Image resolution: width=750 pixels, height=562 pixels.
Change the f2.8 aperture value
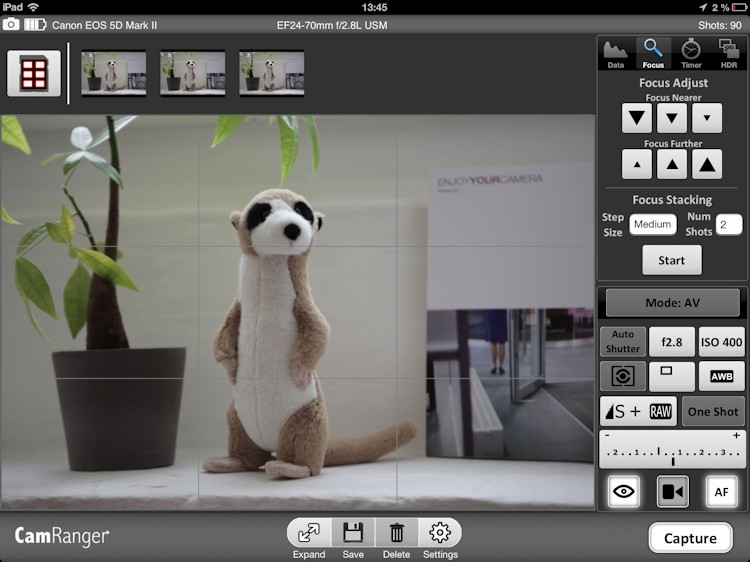pyautogui.click(x=672, y=342)
